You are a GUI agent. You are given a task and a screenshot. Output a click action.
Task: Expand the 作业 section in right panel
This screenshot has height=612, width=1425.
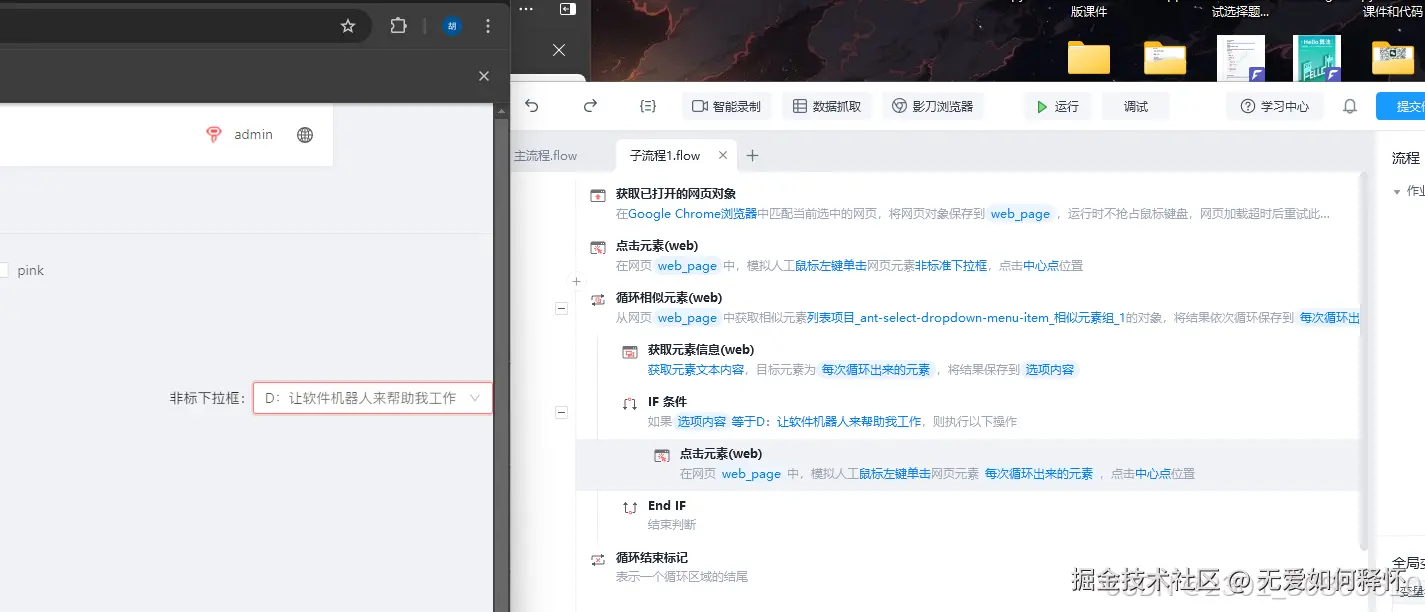tap(1397, 190)
